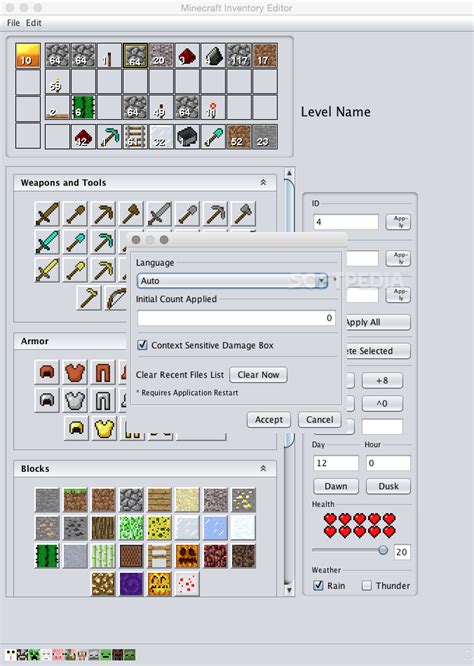Select the leaves block icon
This screenshot has height=666, width=474.
pyautogui.click(x=131, y=528)
